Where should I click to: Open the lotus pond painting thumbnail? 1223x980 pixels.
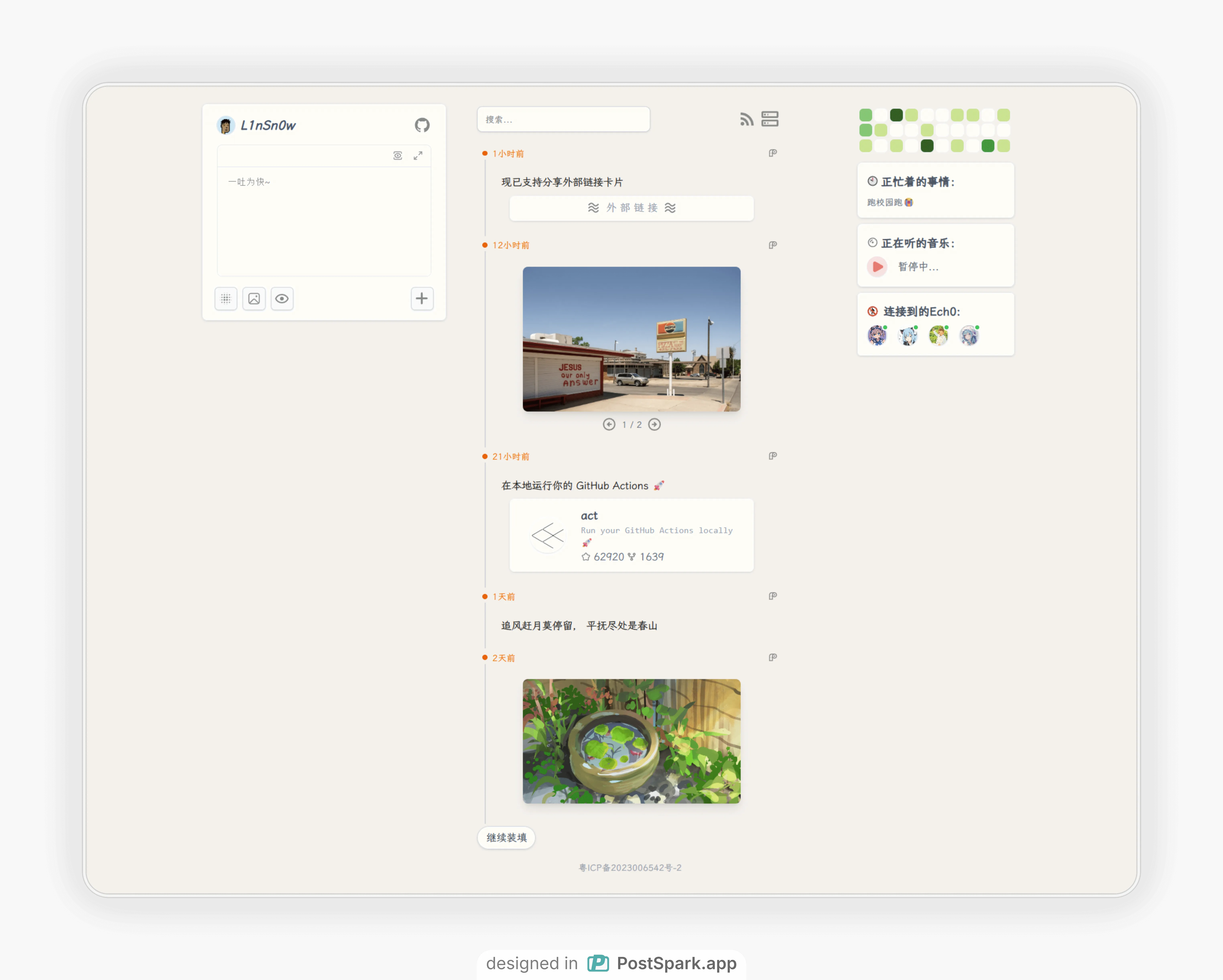pos(631,741)
